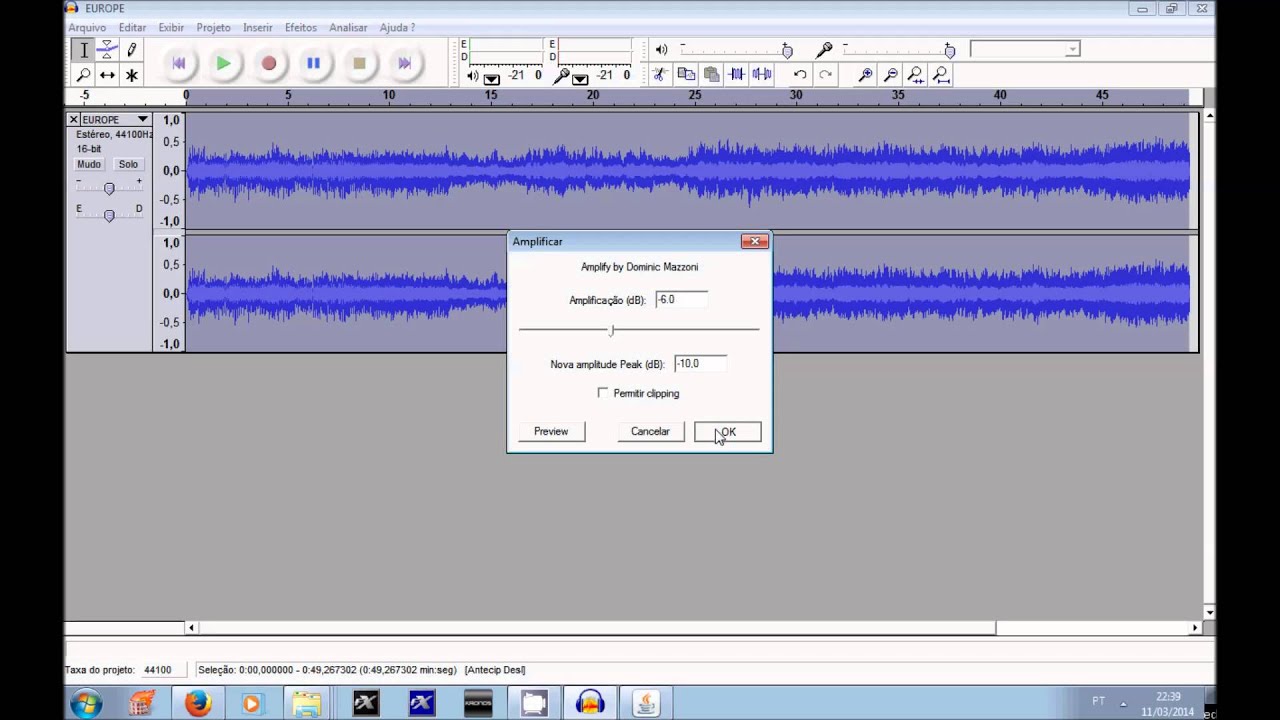
Task: Click the Silence audio icon
Action: tap(762, 75)
